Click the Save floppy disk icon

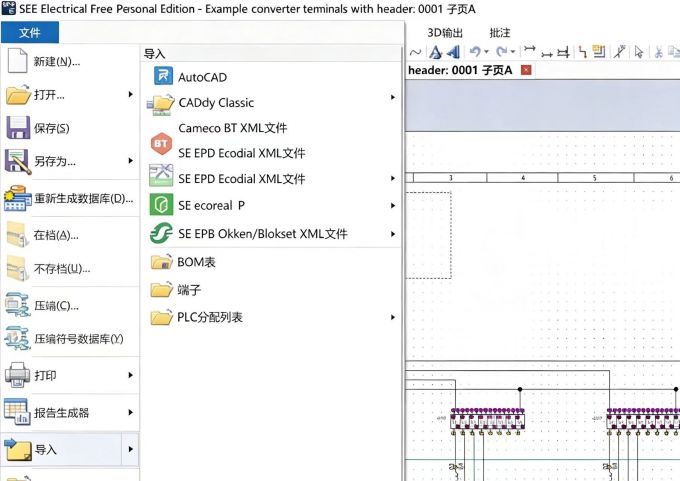pos(18,128)
